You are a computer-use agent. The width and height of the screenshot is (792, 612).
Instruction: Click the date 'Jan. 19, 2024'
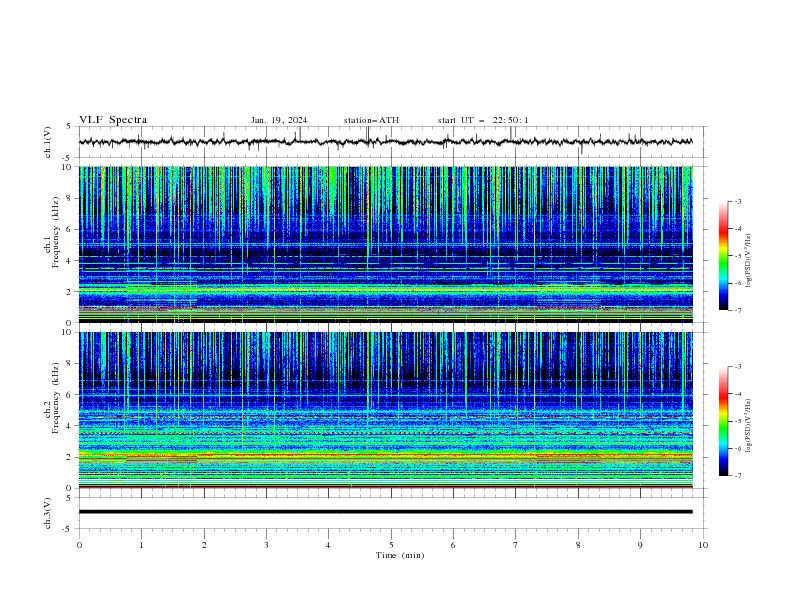(x=279, y=120)
